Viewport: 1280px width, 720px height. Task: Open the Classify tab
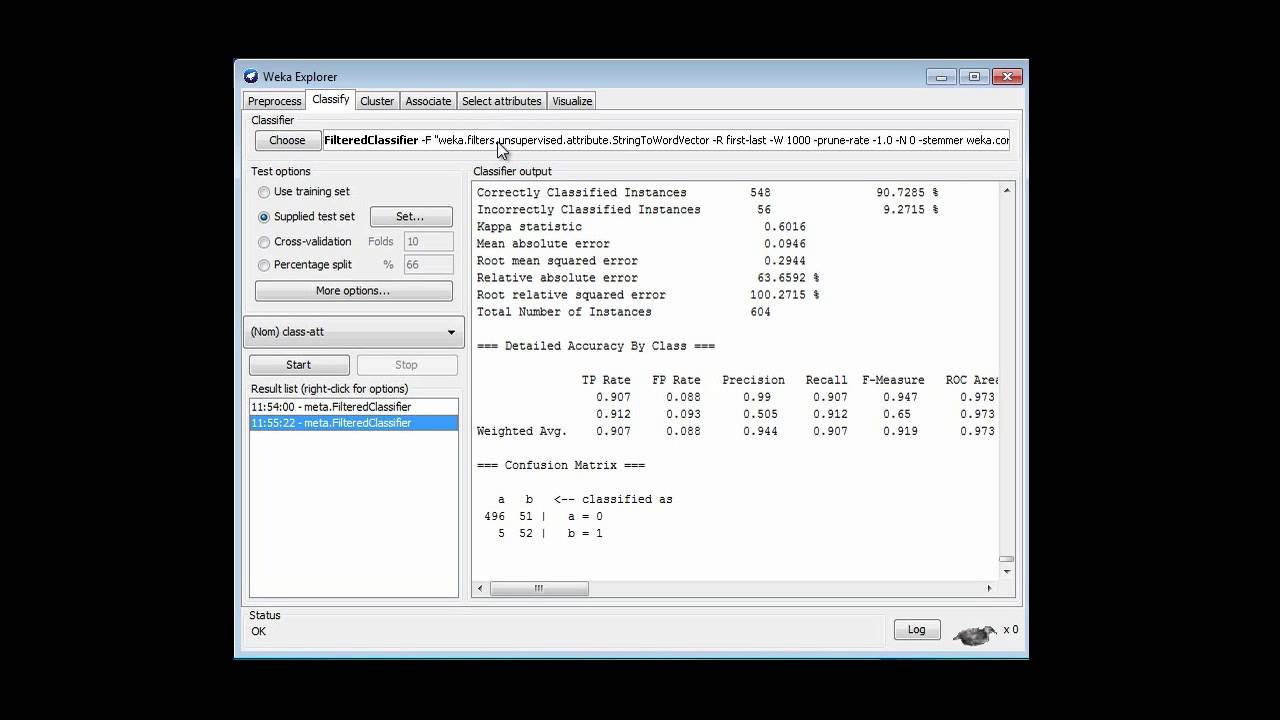coord(330,99)
